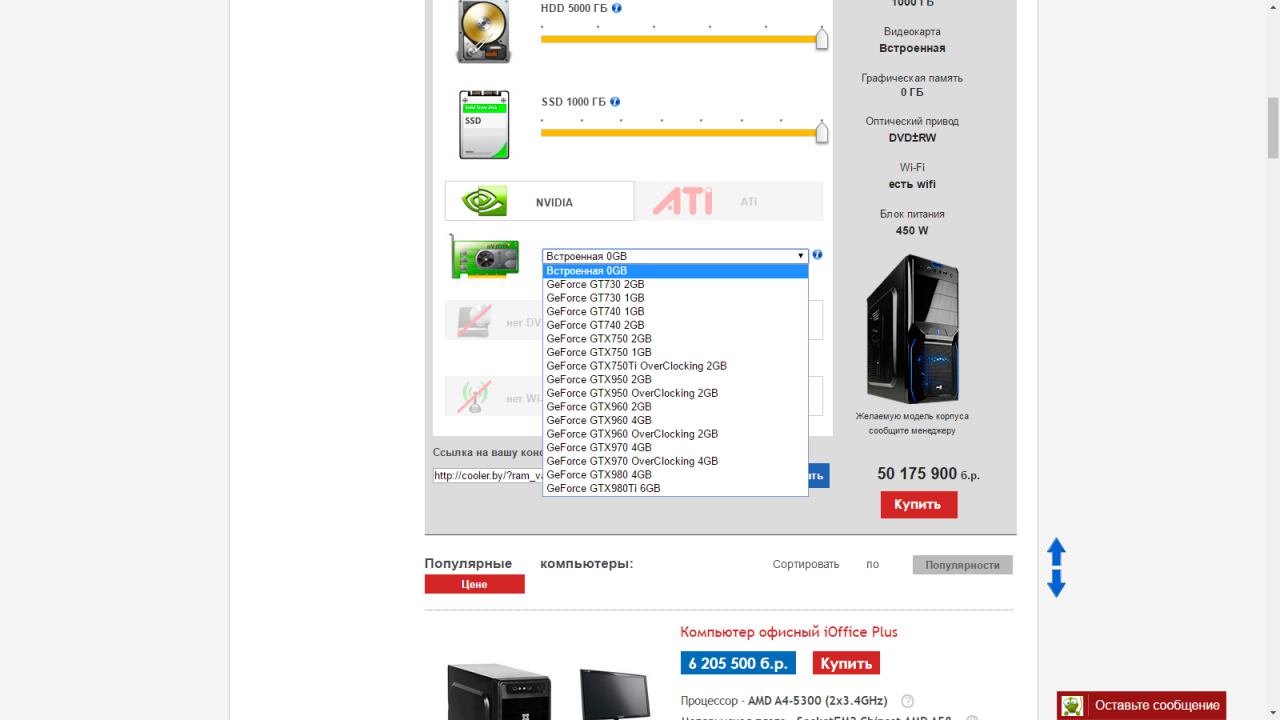Select GeForce GTX950 2GB option
Screen dimensions: 1280x720
(675, 379)
